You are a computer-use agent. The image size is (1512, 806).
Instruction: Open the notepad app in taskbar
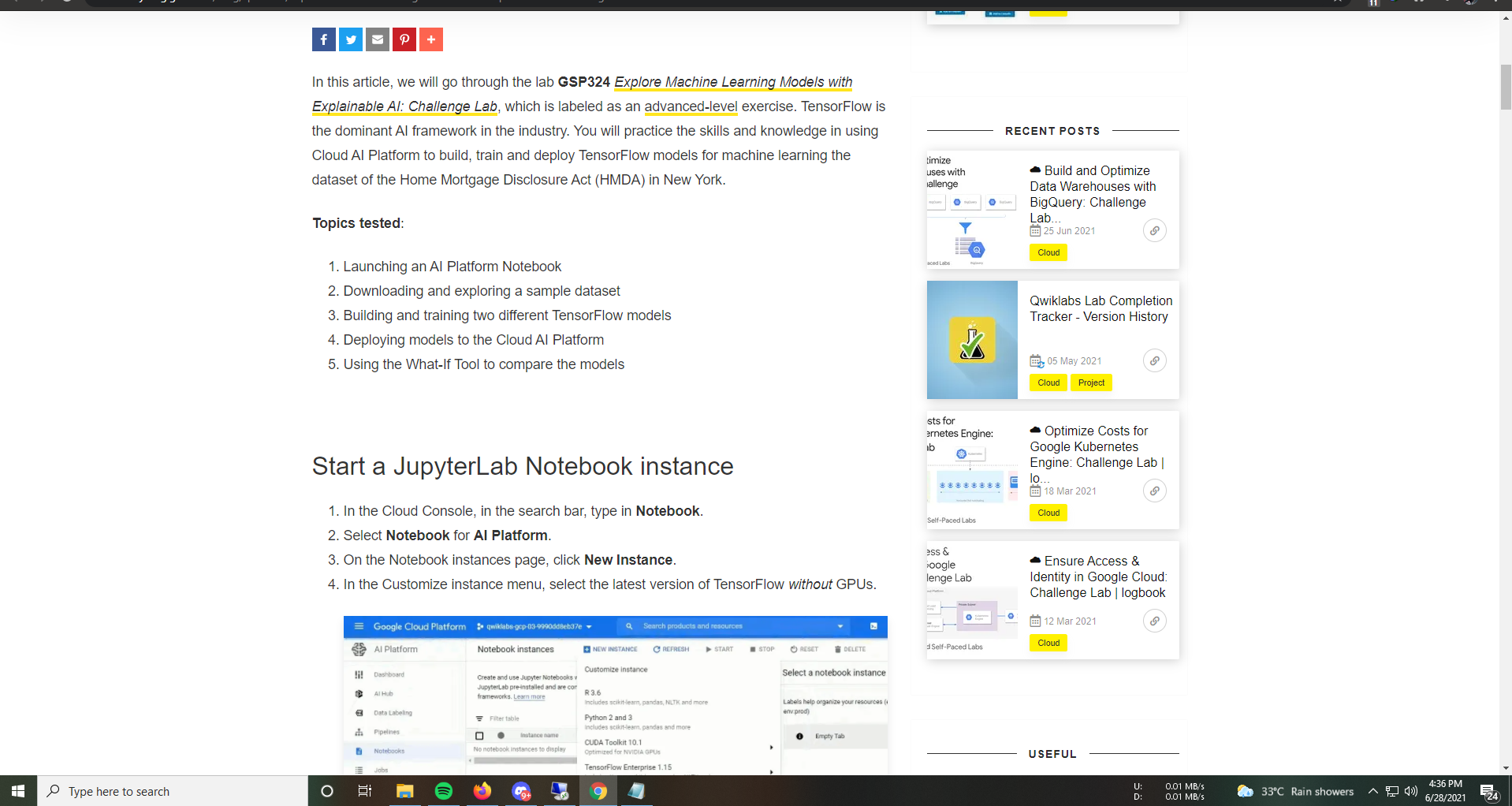(636, 791)
